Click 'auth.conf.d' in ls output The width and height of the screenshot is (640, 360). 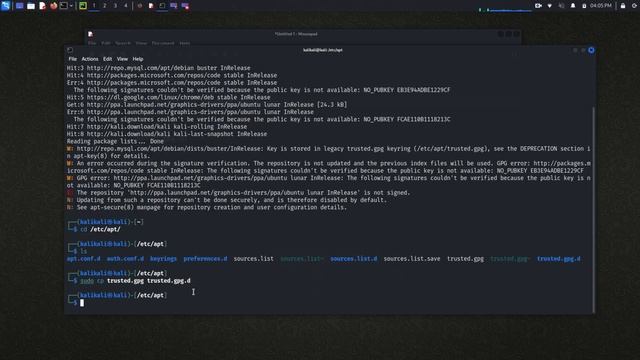pyautogui.click(x=125, y=259)
